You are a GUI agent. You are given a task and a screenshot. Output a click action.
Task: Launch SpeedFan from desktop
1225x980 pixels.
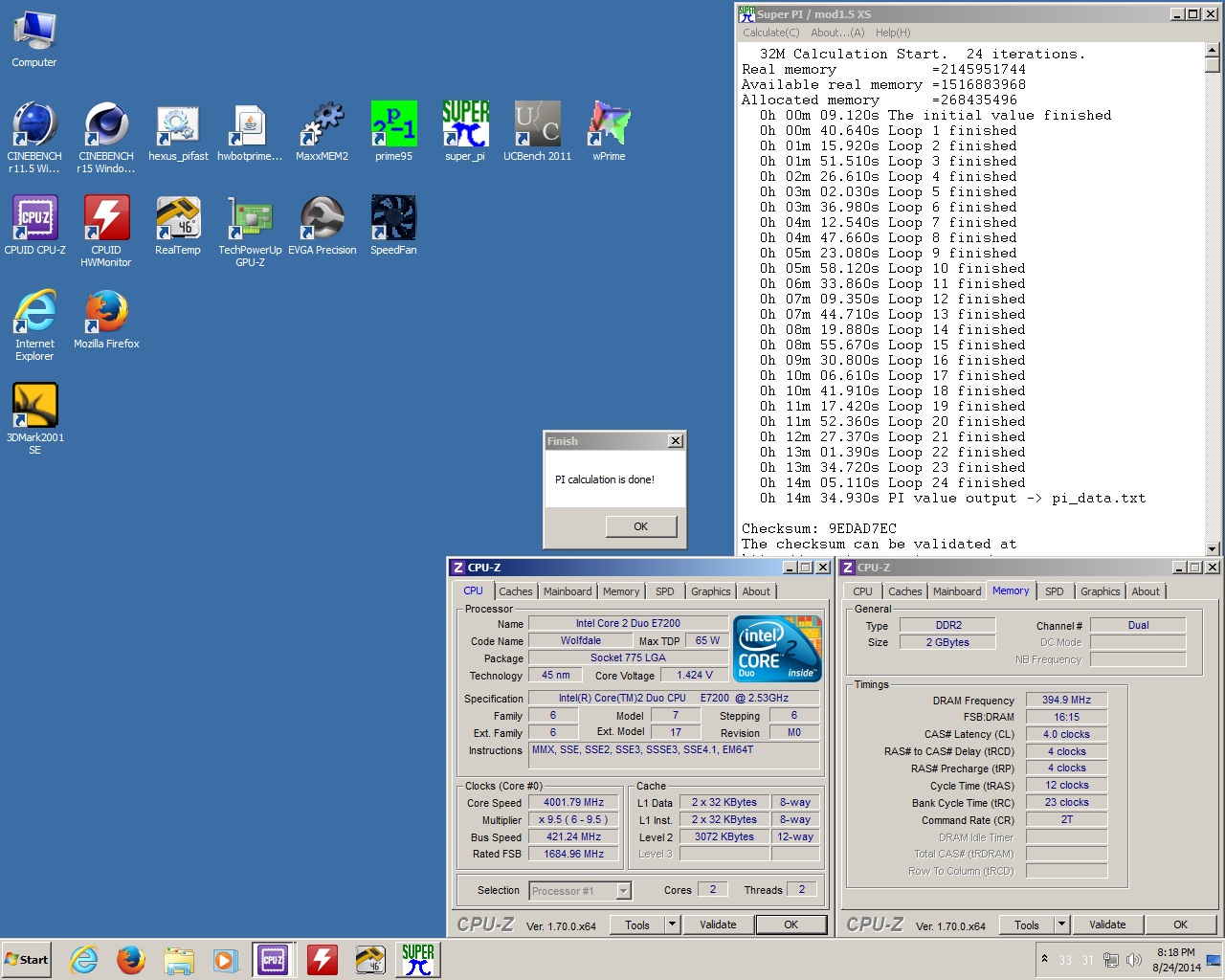click(x=393, y=226)
